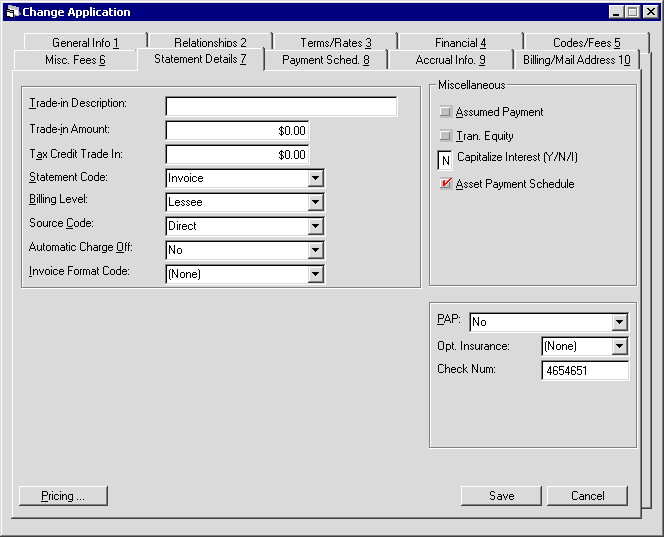664x537 pixels.
Task: Click the Check Num label
Action: click(466, 369)
